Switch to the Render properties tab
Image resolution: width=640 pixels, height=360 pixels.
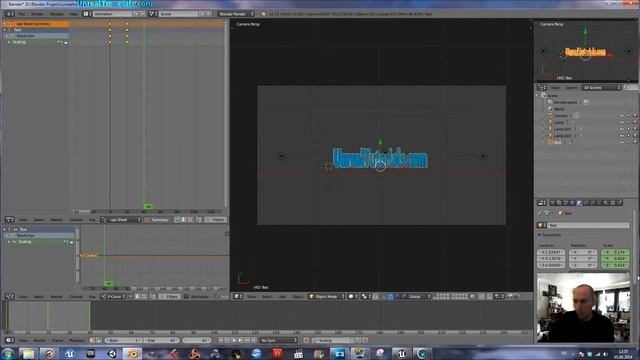pyautogui.click(x=553, y=202)
